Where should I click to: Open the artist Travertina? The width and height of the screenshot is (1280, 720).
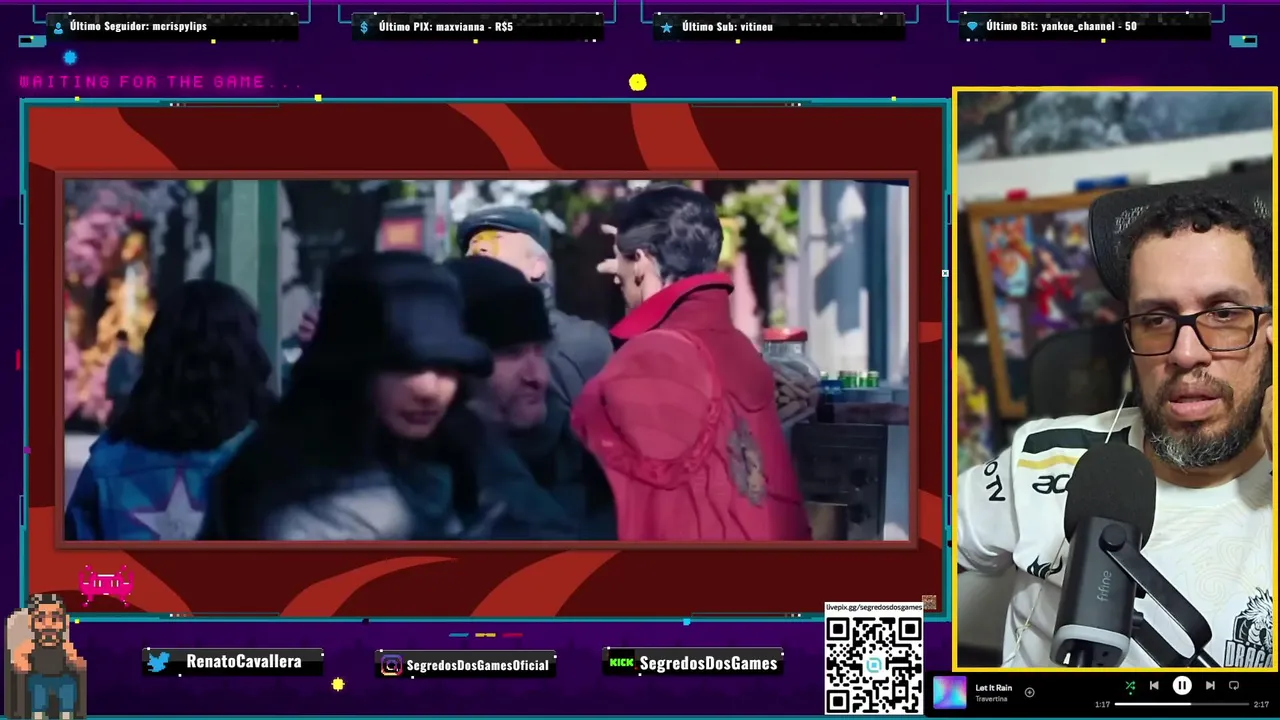pos(992,699)
